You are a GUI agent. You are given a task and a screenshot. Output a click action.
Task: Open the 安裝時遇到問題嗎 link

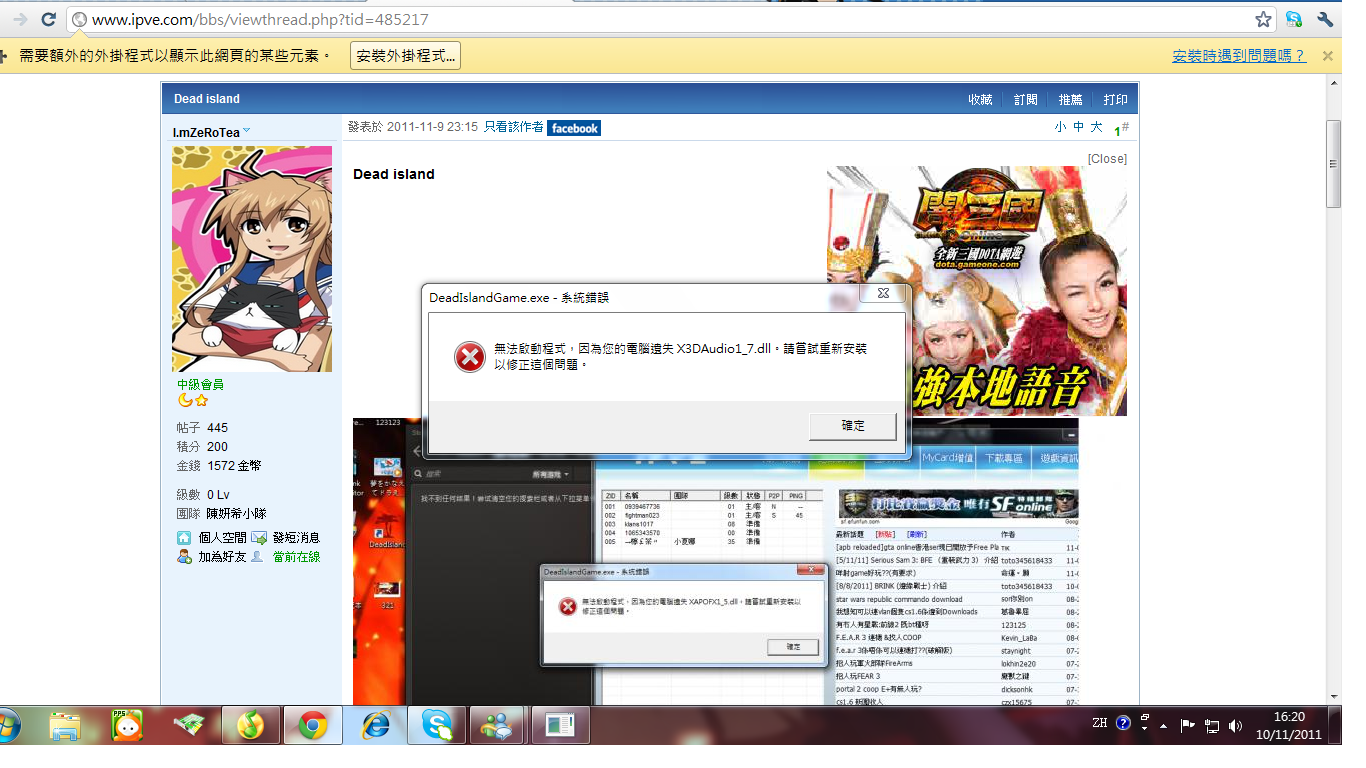[x=1239, y=56]
